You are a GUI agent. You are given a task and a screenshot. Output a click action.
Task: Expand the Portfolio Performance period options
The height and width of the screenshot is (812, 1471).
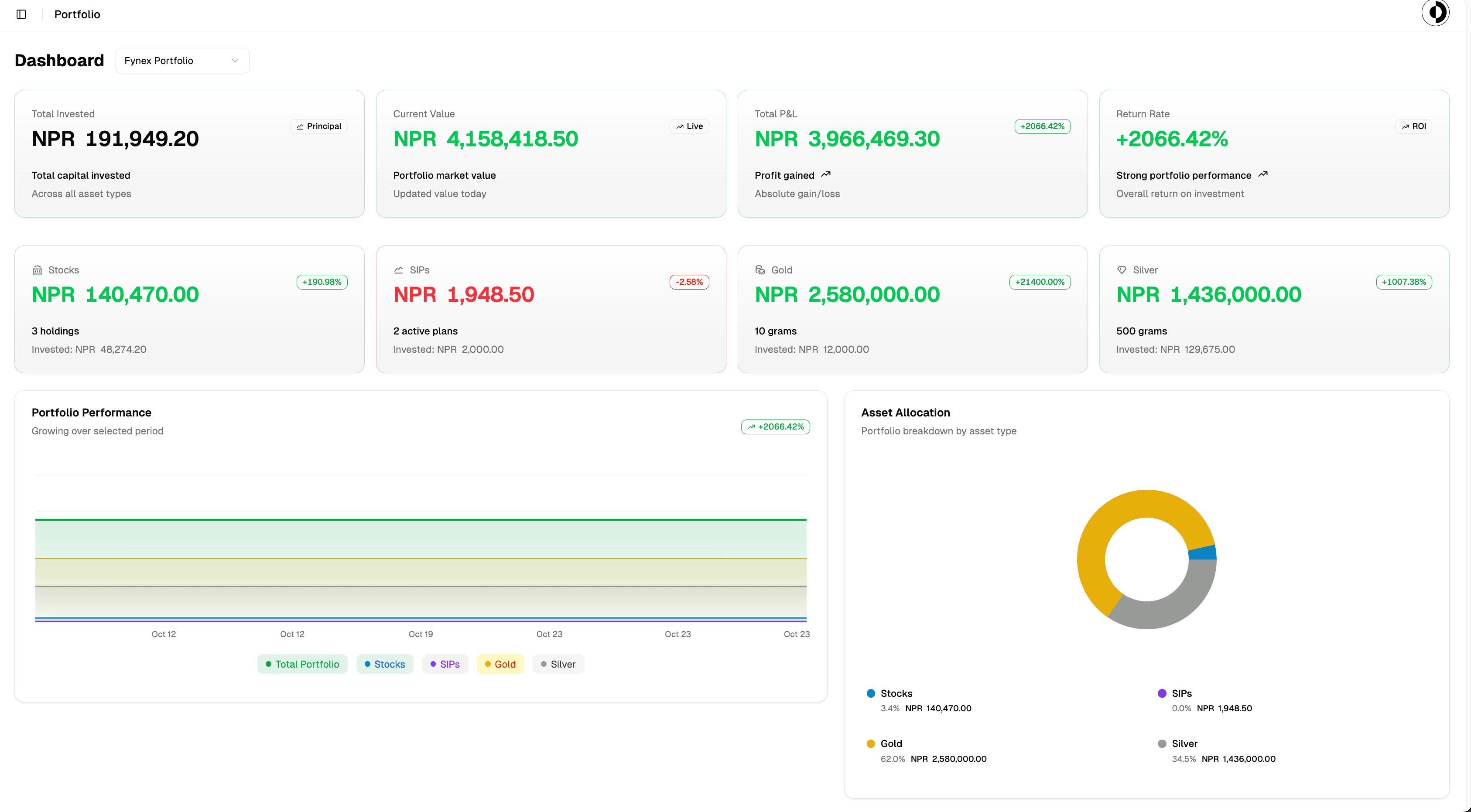(775, 426)
